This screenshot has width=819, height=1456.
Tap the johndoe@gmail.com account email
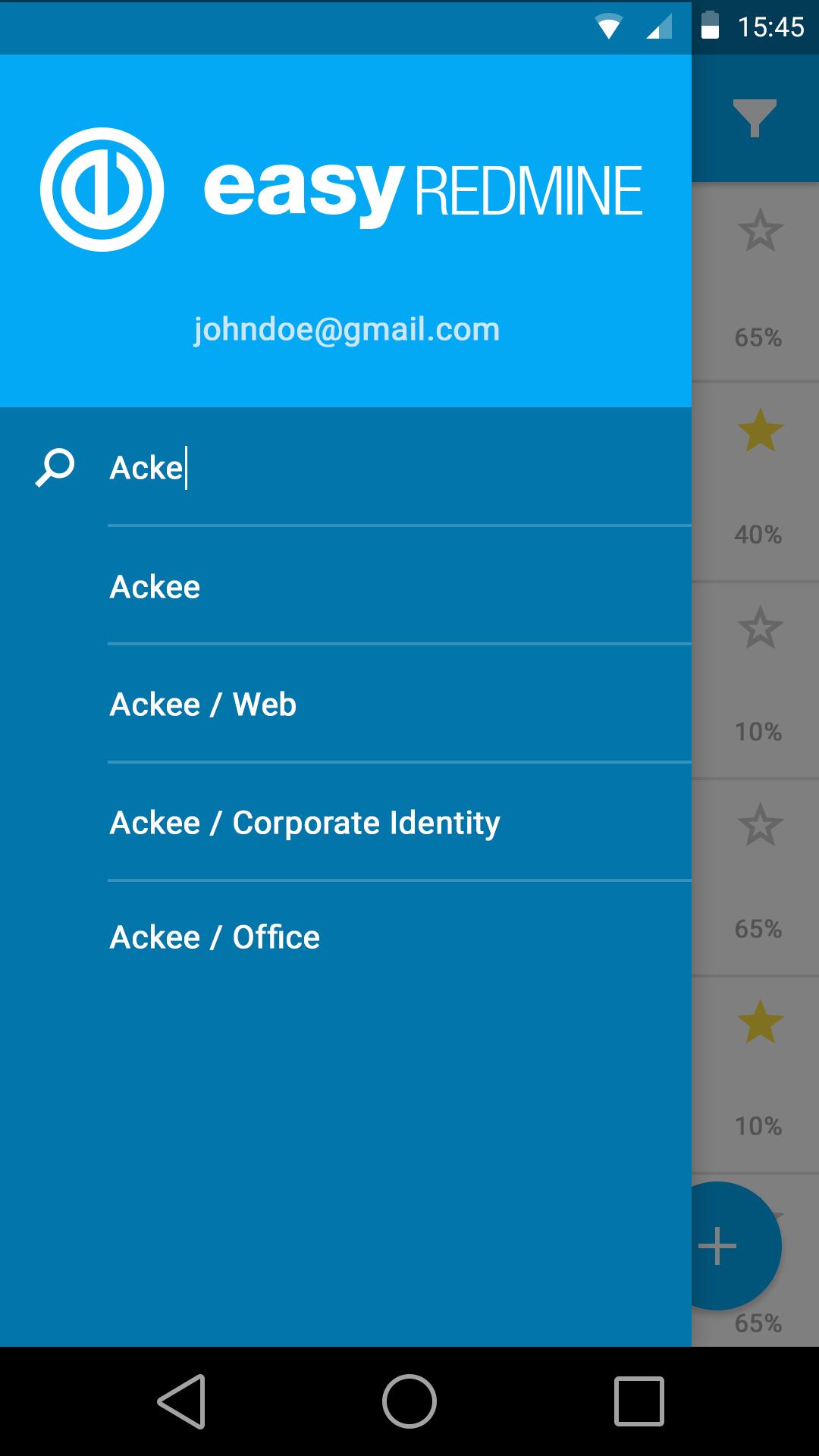347,330
